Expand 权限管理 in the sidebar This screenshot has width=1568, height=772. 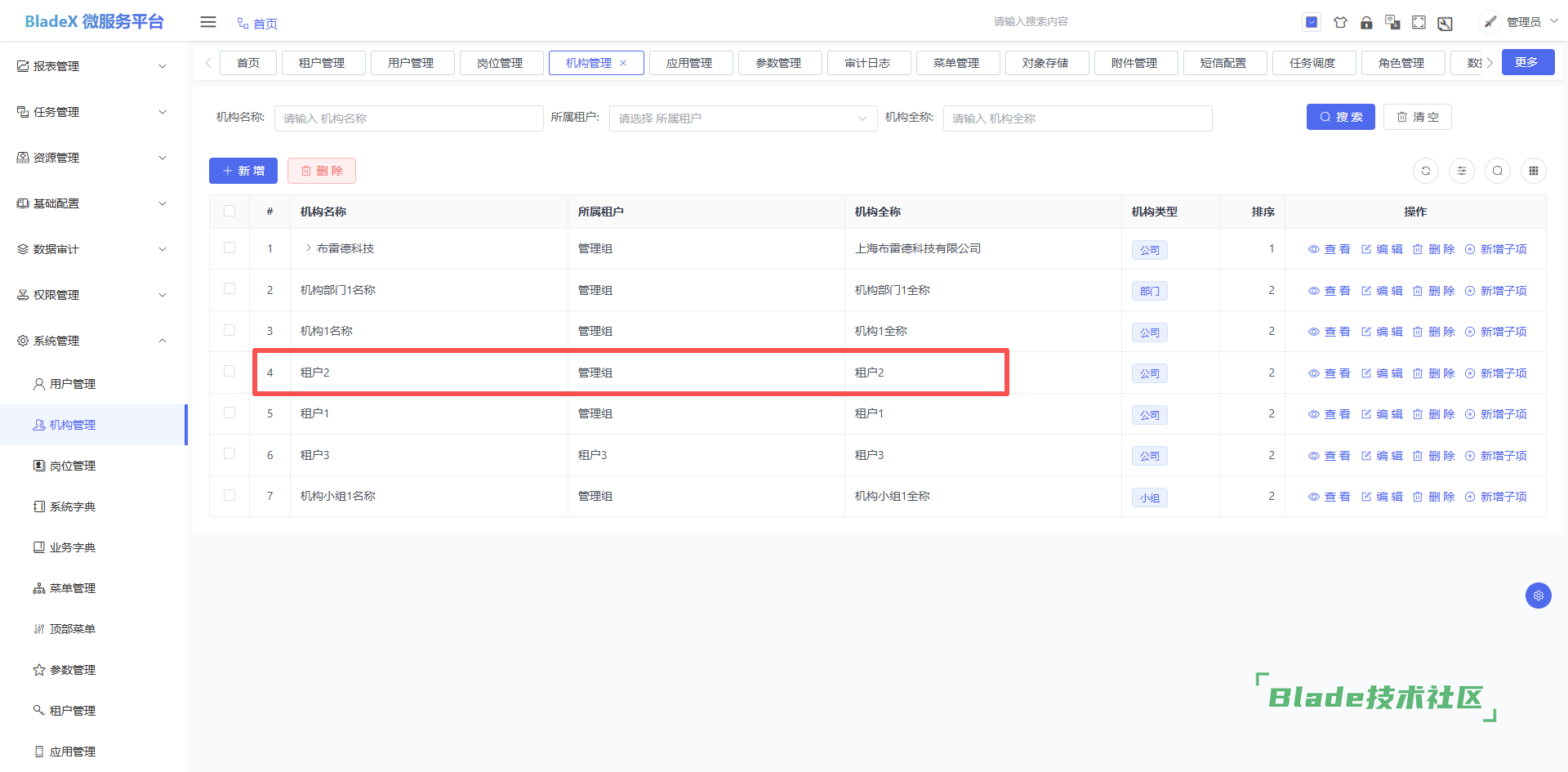[x=94, y=295]
